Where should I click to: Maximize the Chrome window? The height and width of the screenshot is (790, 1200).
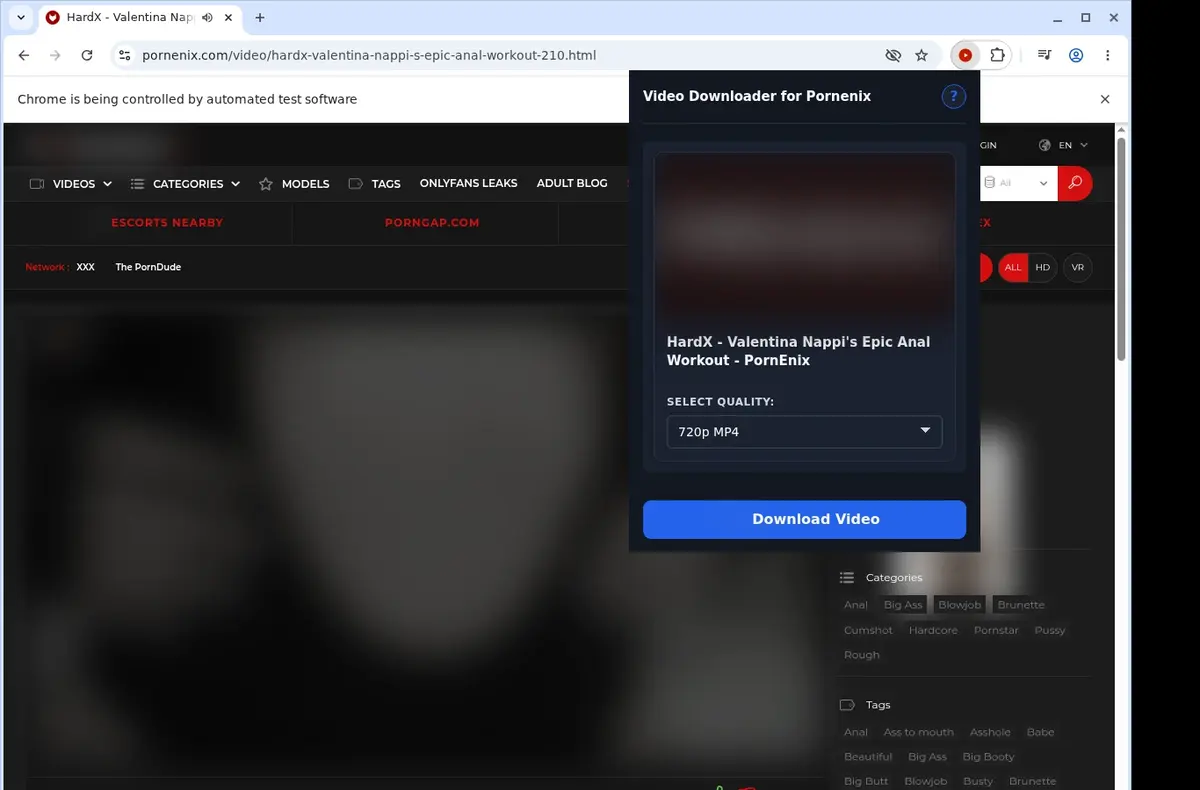pyautogui.click(x=1085, y=18)
